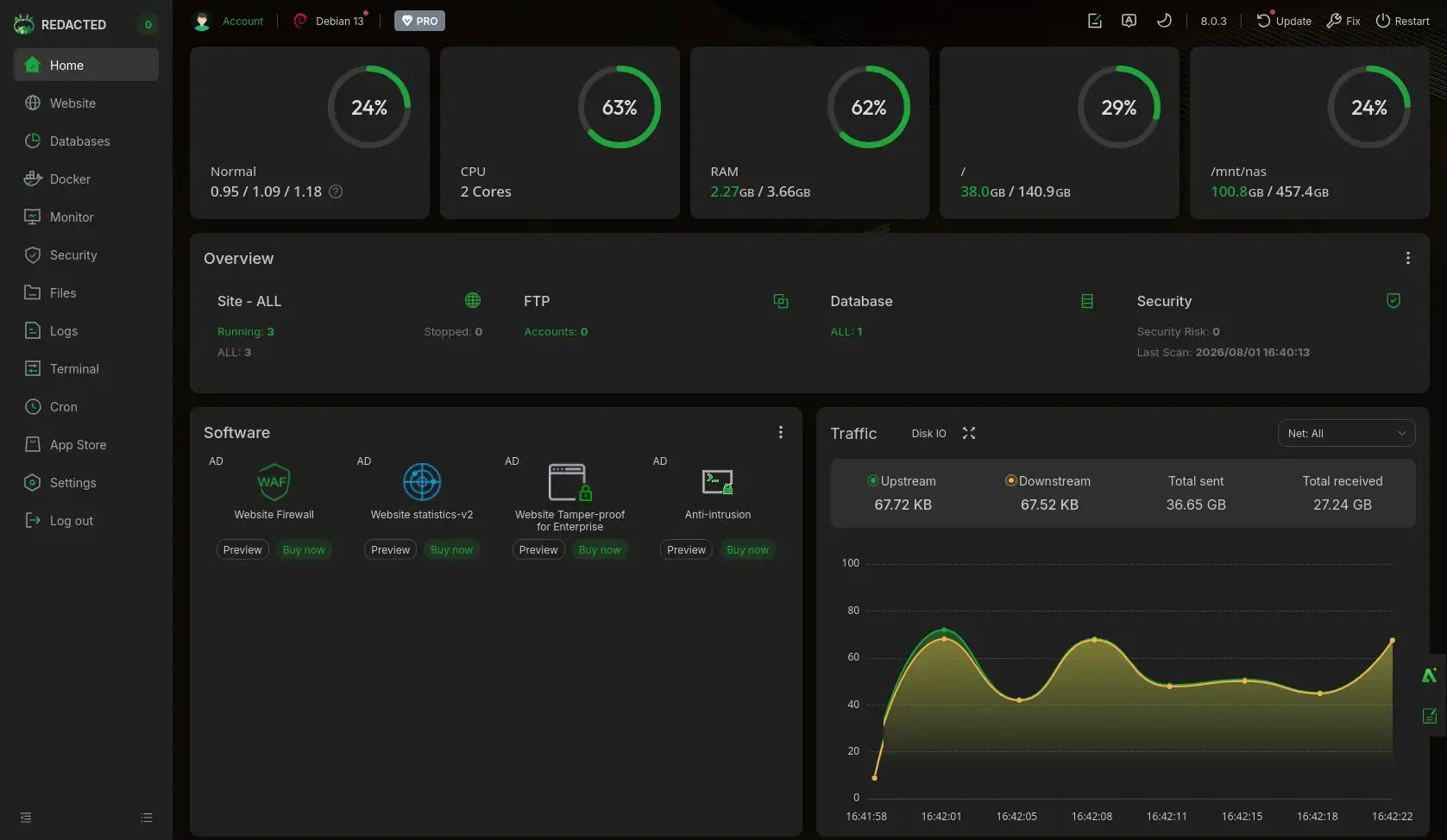
Task: Click the message count badge beside logo
Action: click(148, 24)
